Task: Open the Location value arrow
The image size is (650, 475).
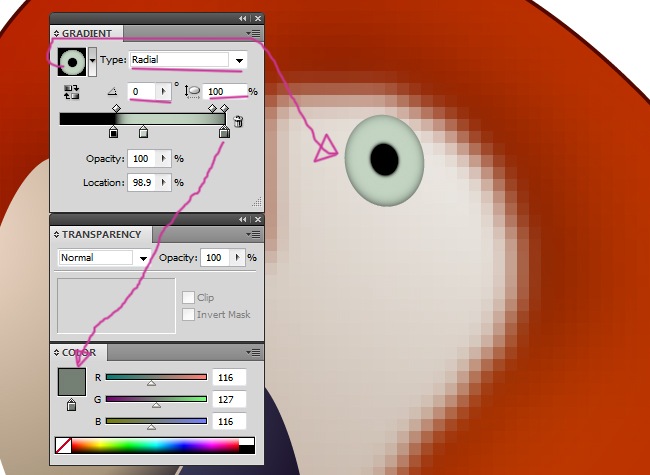Action: pos(164,182)
